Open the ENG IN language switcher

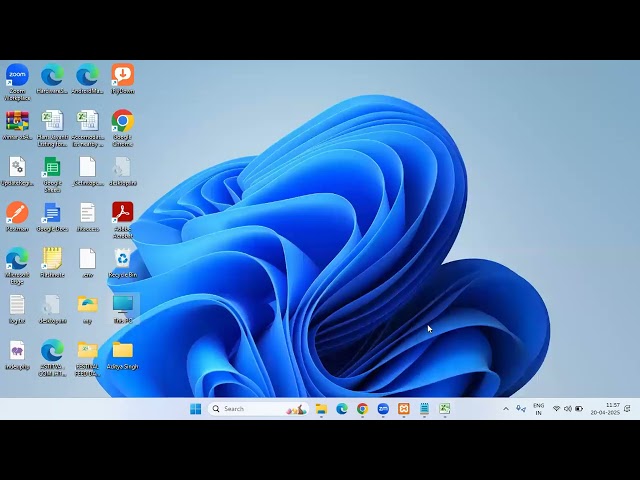pyautogui.click(x=539, y=409)
